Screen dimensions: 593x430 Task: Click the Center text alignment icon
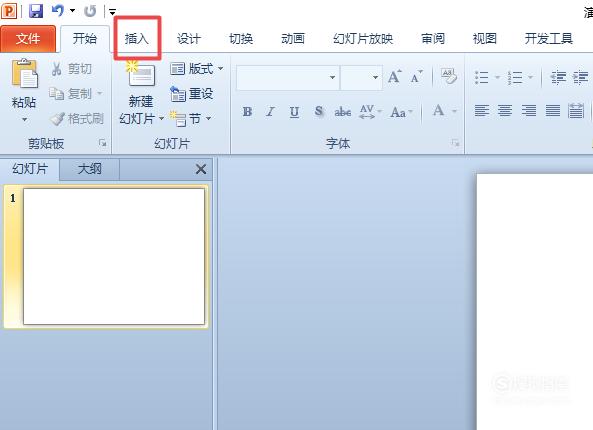[x=505, y=111]
